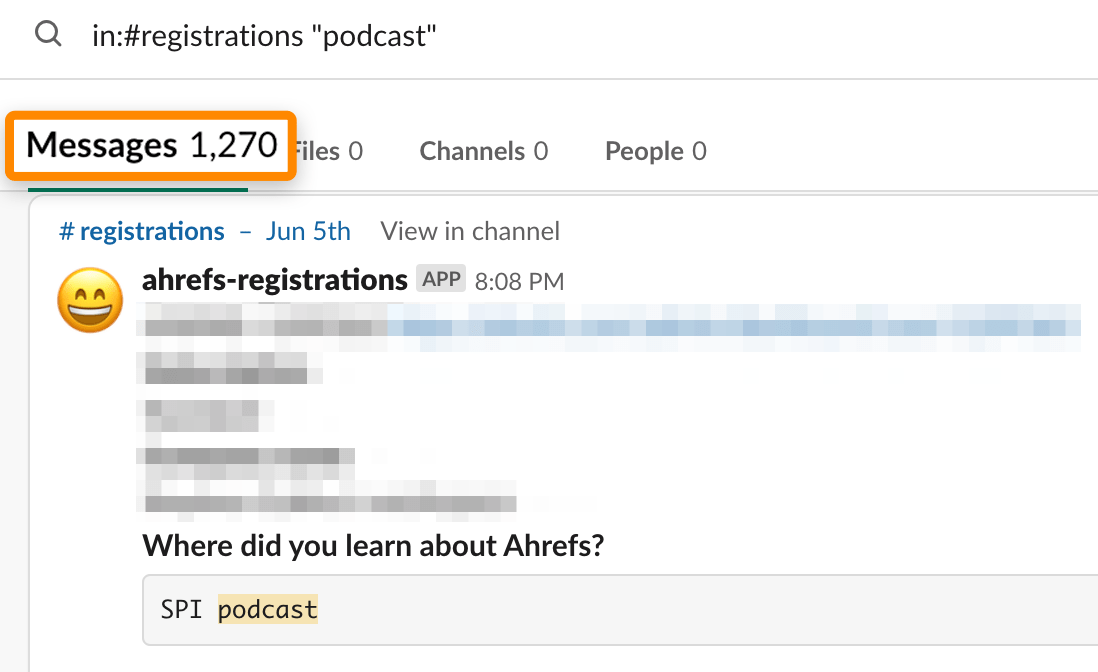The width and height of the screenshot is (1098, 672).
Task: Click the bot name ahrefs-registrations
Action: [274, 279]
